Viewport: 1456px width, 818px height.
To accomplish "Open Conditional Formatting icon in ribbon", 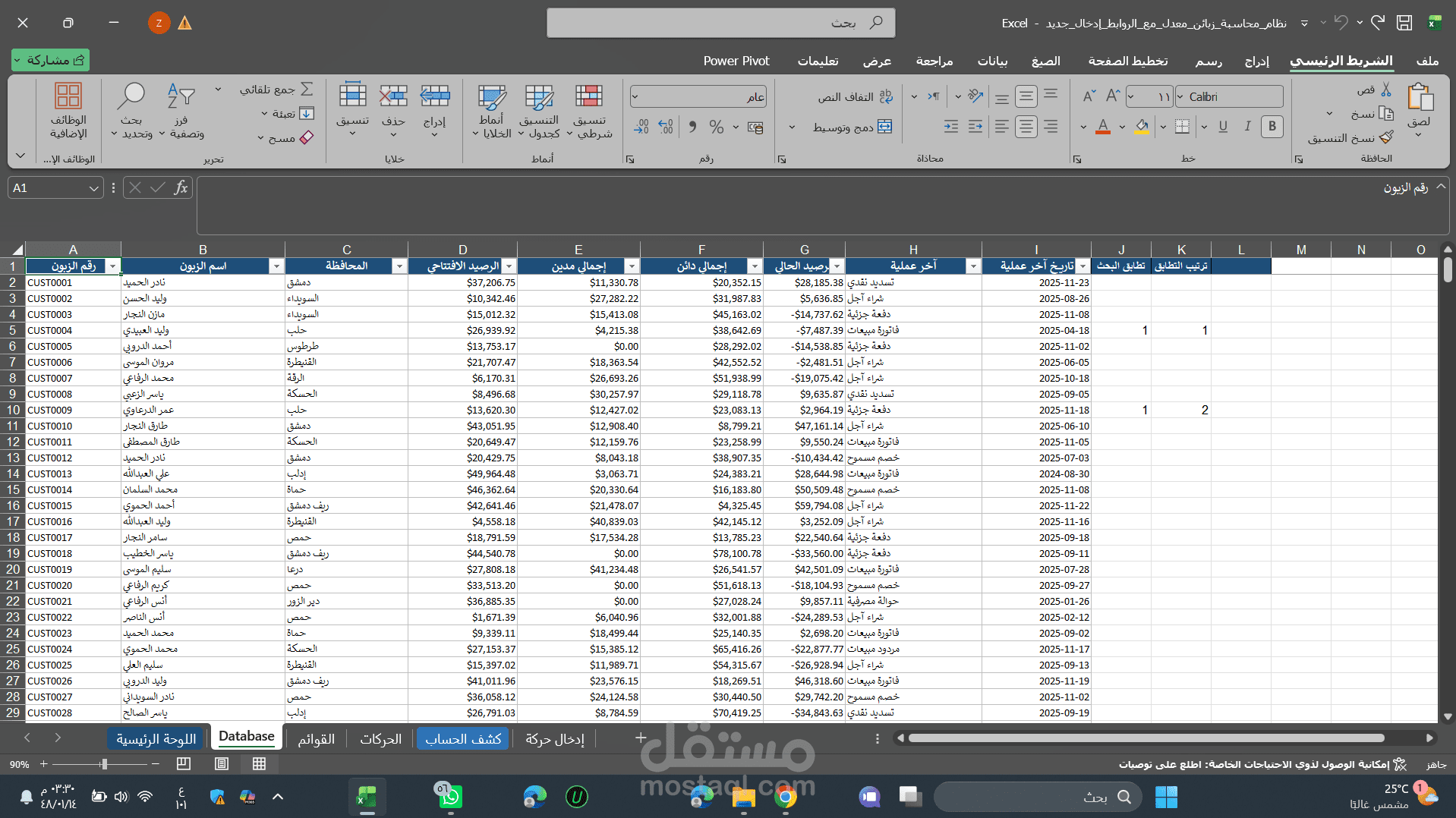I will pyautogui.click(x=589, y=97).
